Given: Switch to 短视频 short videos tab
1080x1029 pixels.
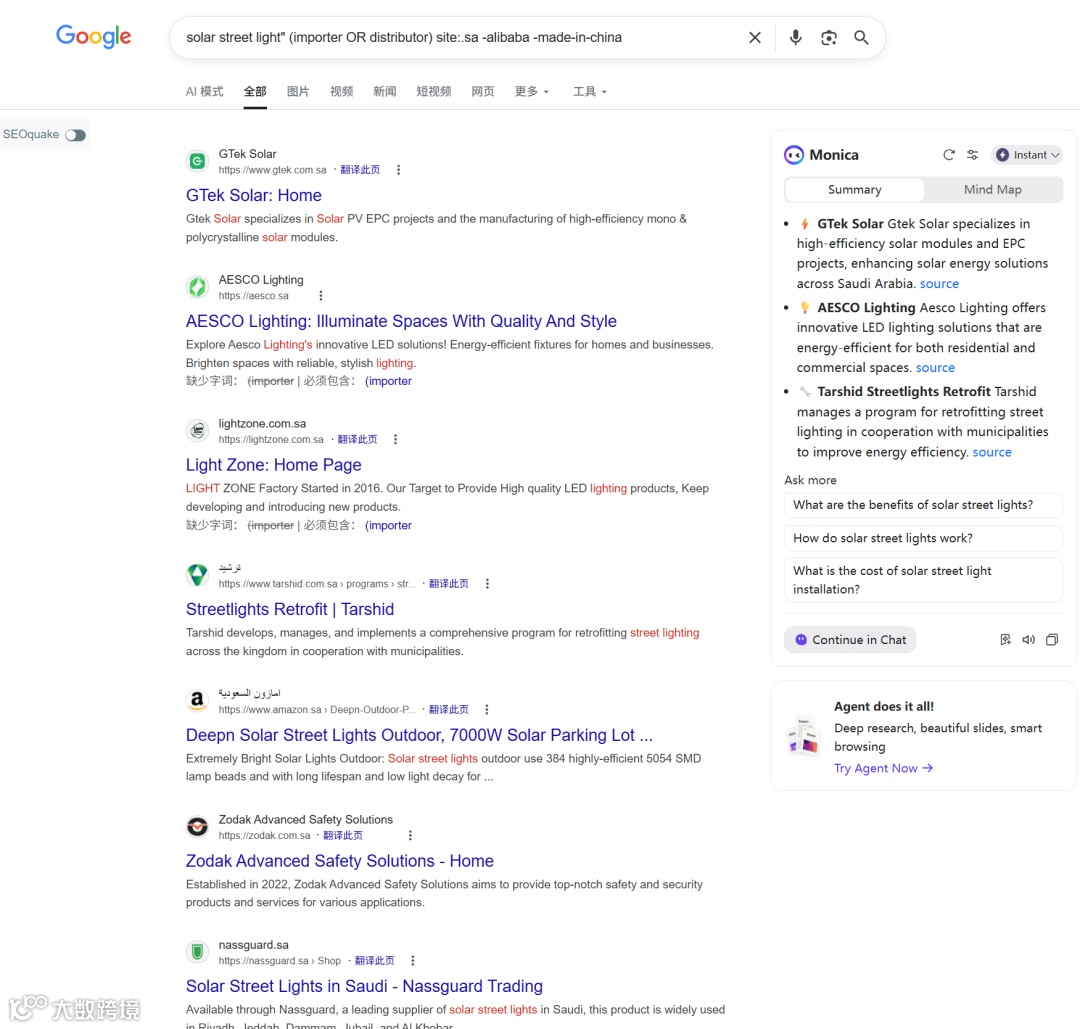Looking at the screenshot, I should click(x=434, y=92).
